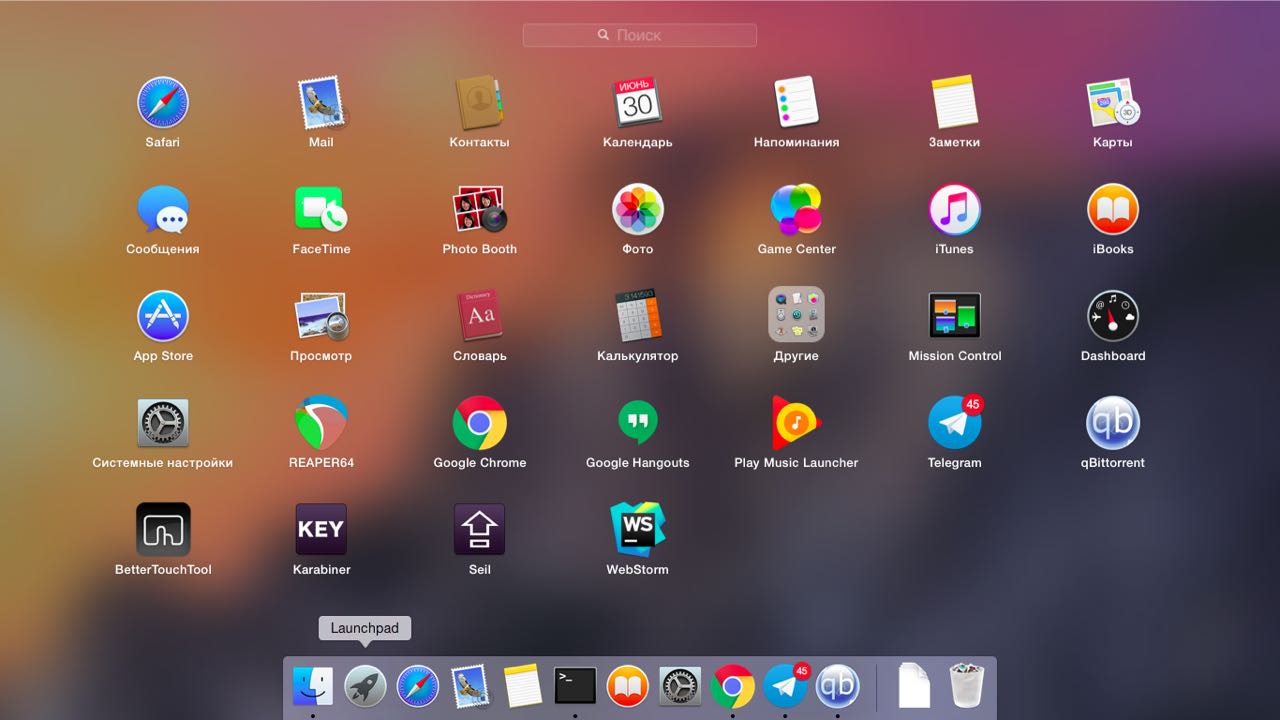Open the App Store
The image size is (1280, 720).
[x=163, y=317]
